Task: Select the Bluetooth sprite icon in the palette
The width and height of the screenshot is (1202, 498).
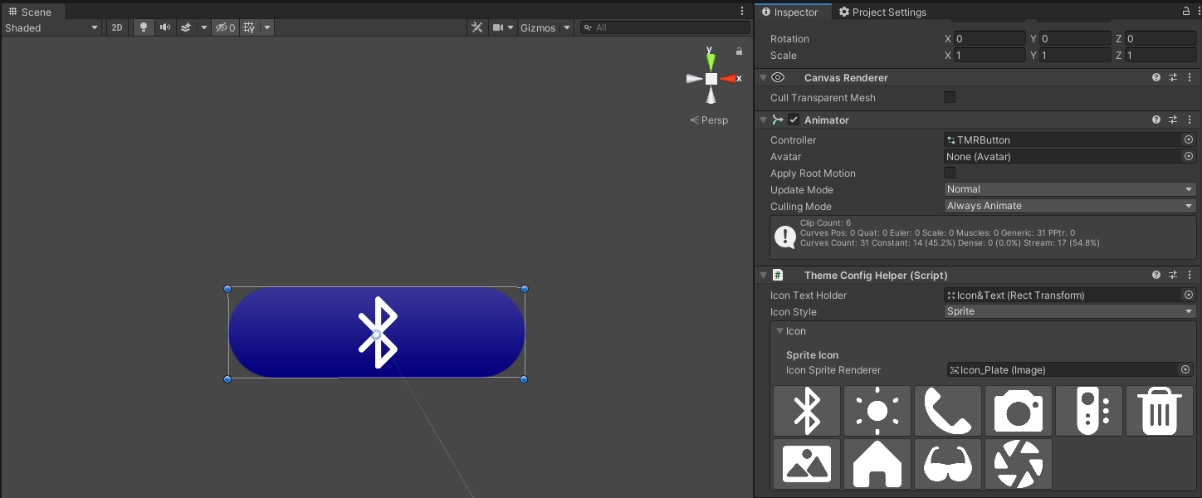Action: click(807, 411)
